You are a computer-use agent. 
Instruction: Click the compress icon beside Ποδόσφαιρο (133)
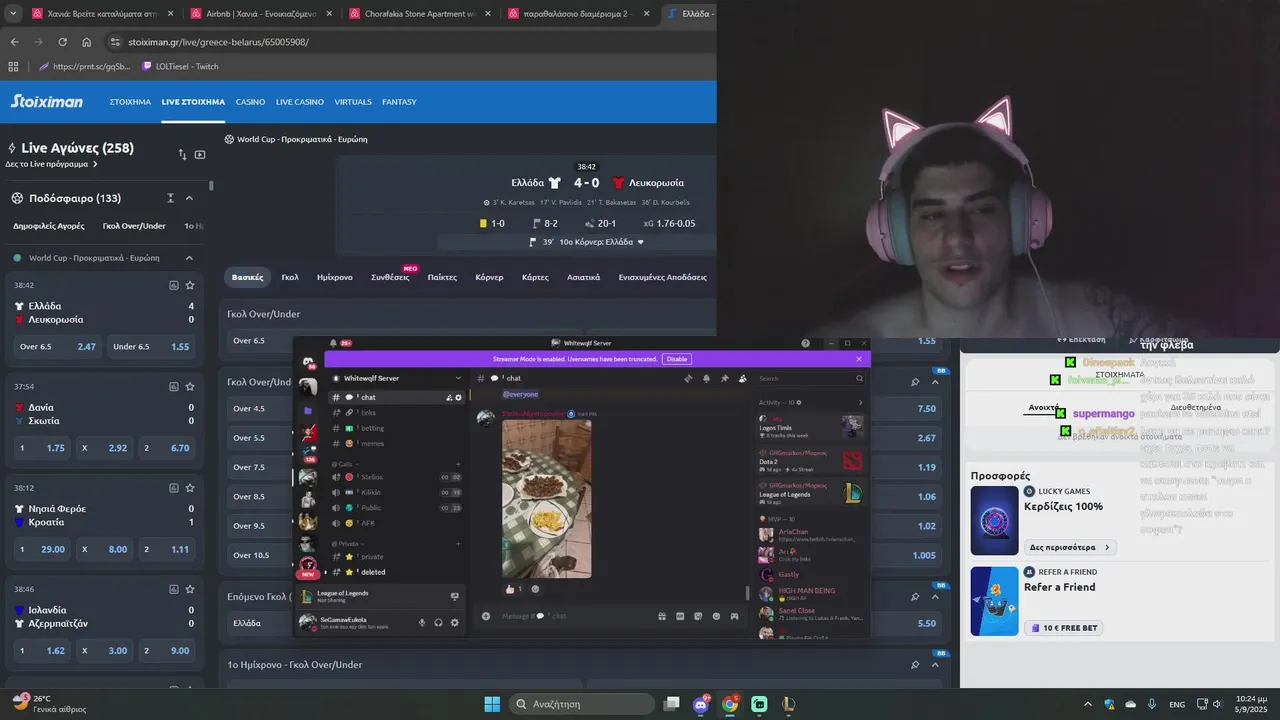click(171, 198)
